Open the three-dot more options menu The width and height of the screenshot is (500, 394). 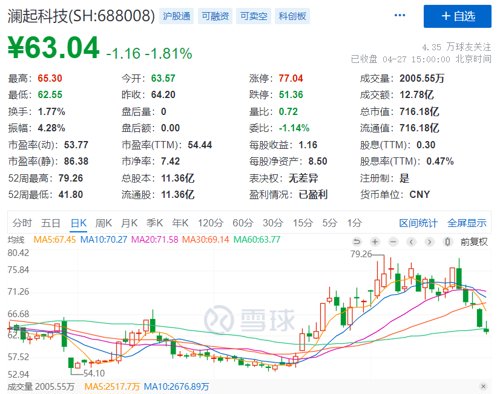[400, 15]
